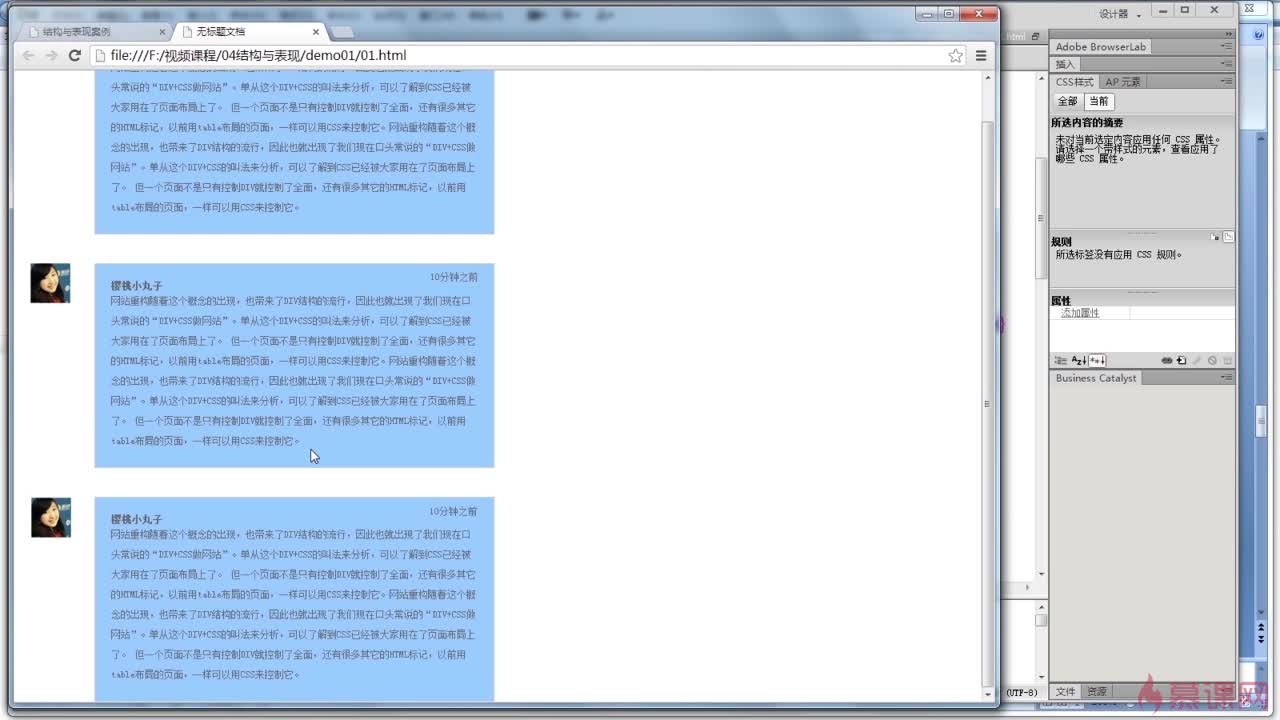This screenshot has width=1280, height=720.
Task: Reload the 01.html page in Chrome
Action: coord(74,55)
